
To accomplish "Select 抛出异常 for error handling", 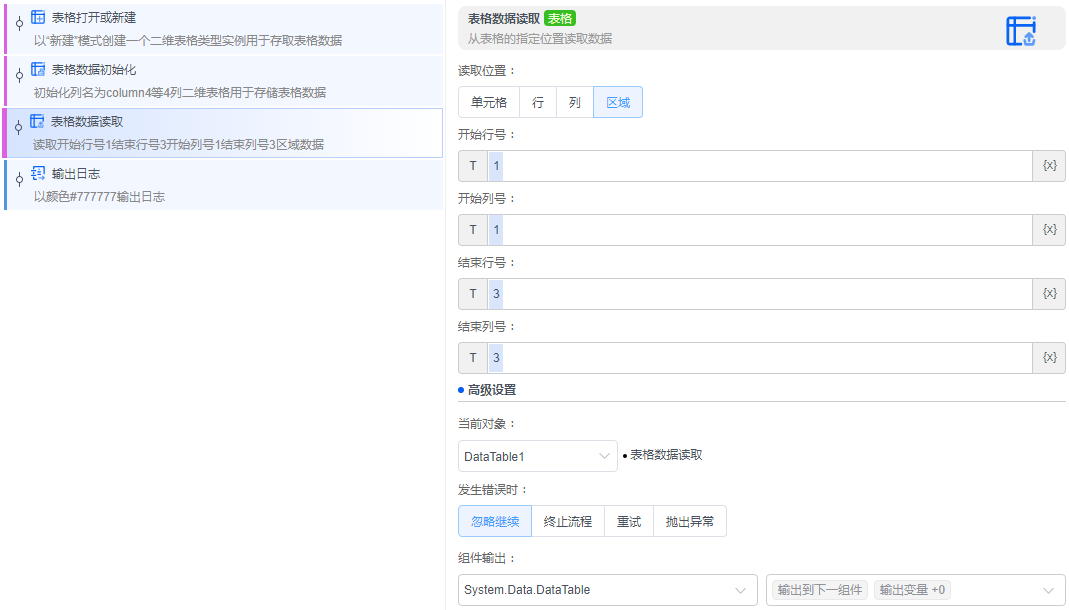I will click(x=690, y=521).
